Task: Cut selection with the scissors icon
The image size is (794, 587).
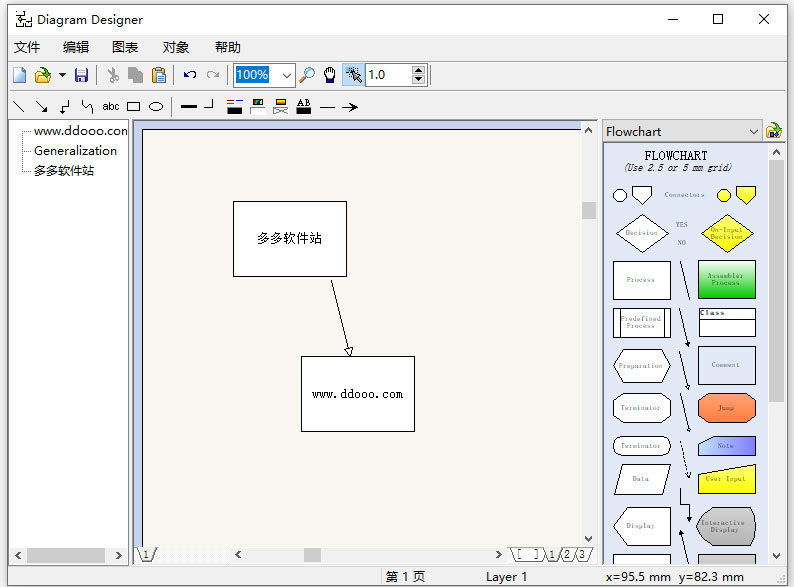Action: 113,75
